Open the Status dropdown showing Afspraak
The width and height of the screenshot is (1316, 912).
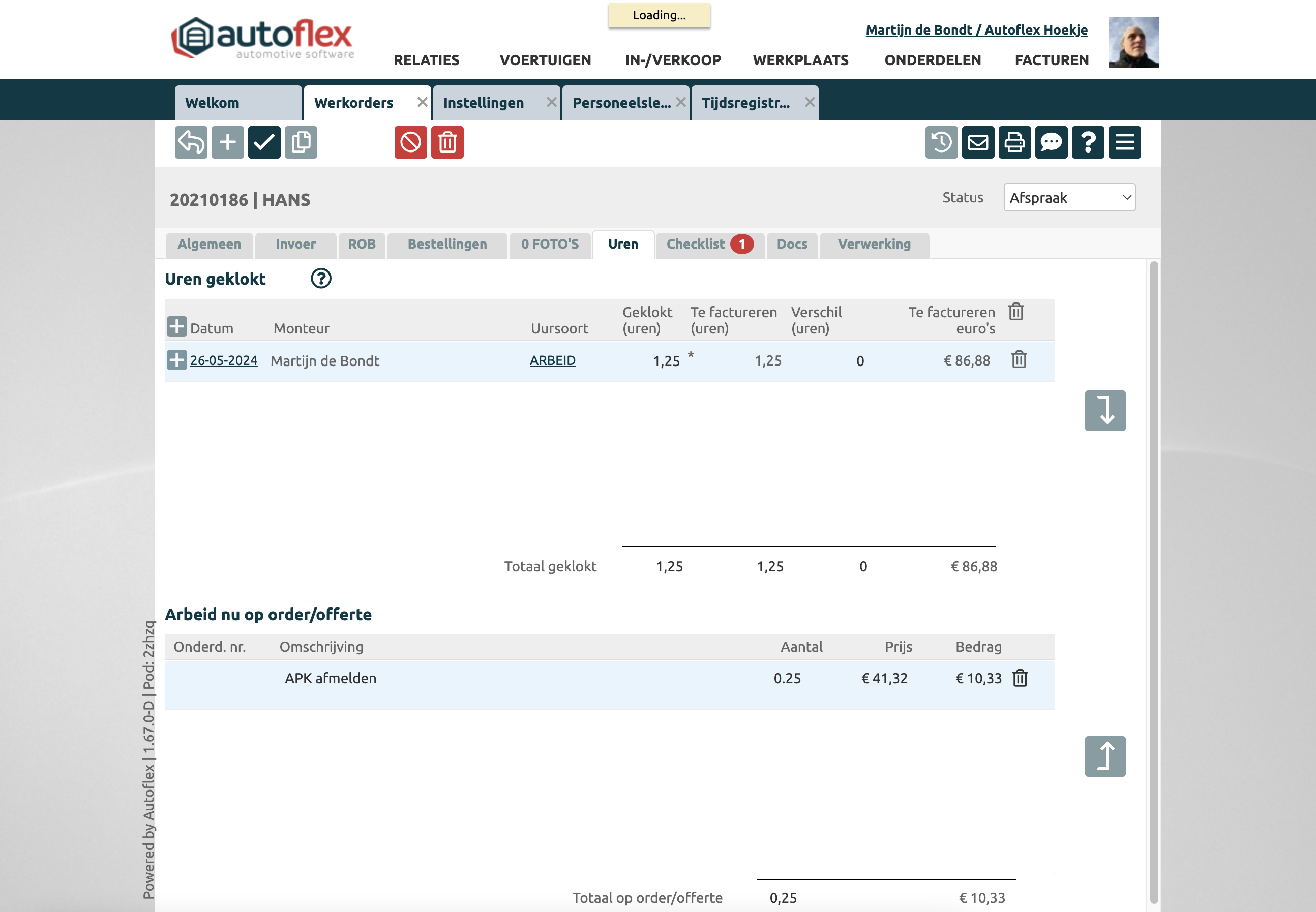(1068, 198)
